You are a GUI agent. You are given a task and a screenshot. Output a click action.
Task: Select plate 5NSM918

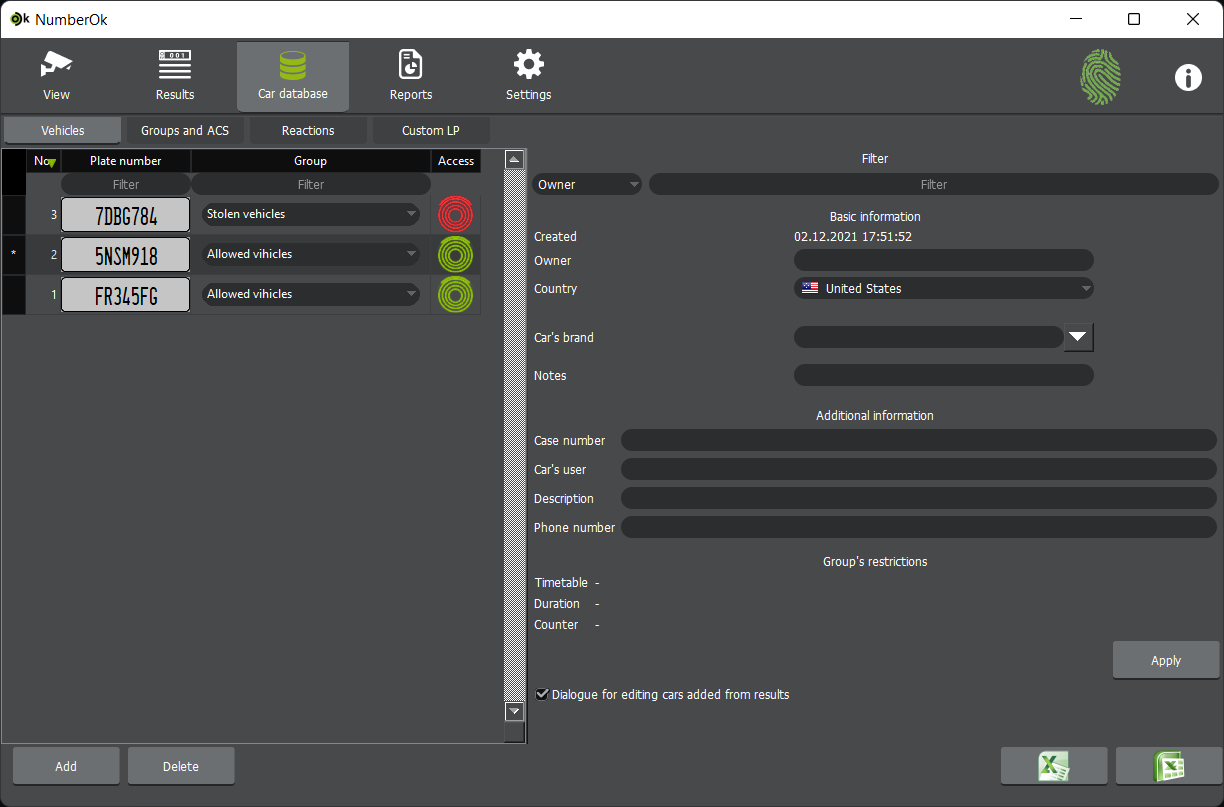point(126,254)
